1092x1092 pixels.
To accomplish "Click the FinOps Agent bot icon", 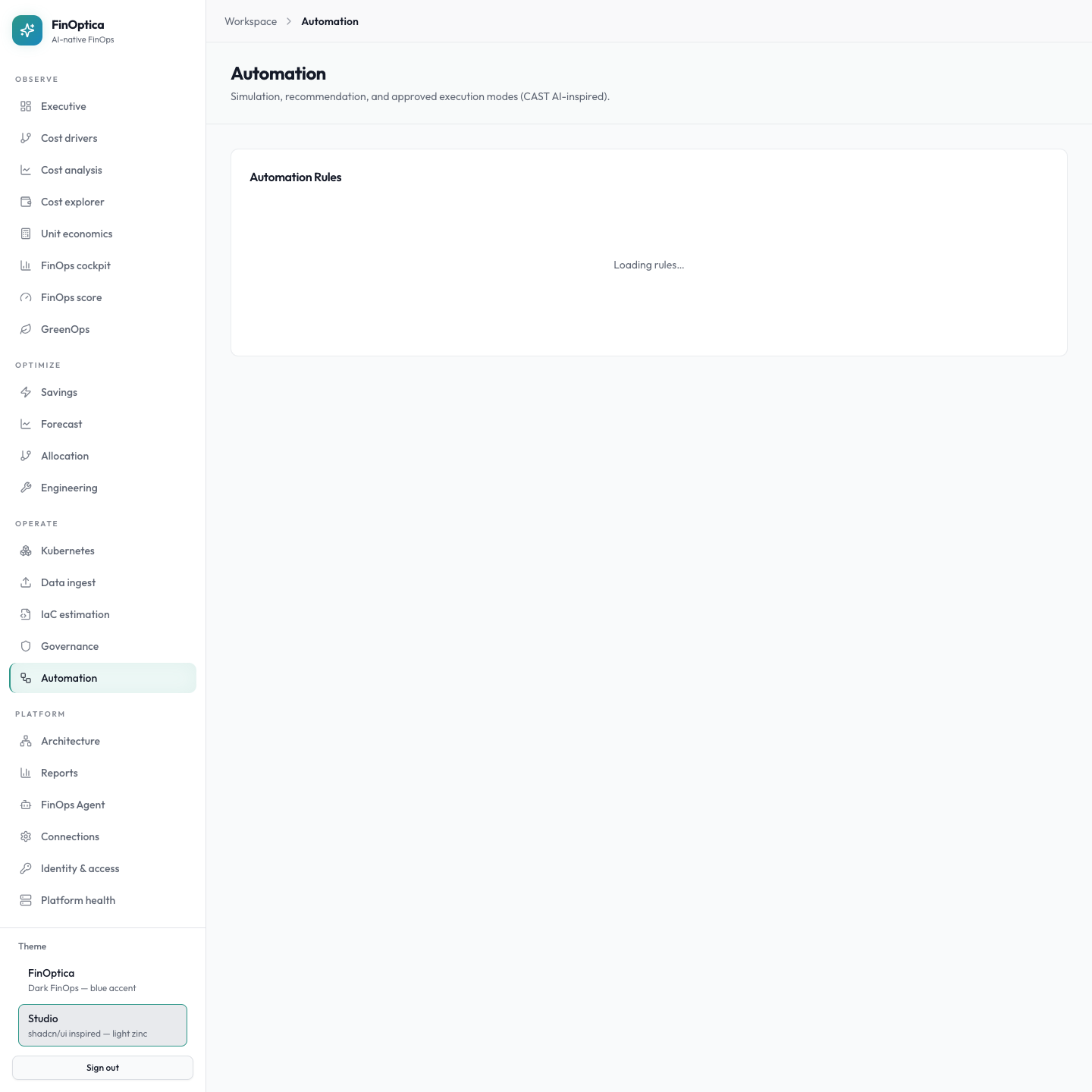I will pos(26,805).
